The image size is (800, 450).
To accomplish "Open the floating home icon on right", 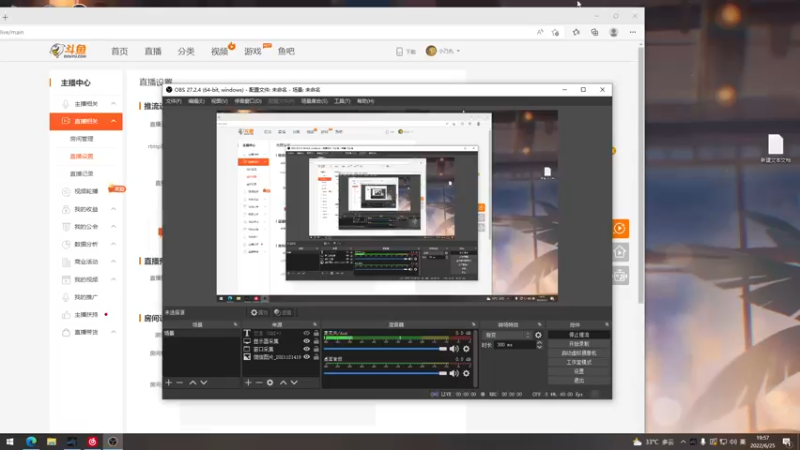I will click(620, 252).
